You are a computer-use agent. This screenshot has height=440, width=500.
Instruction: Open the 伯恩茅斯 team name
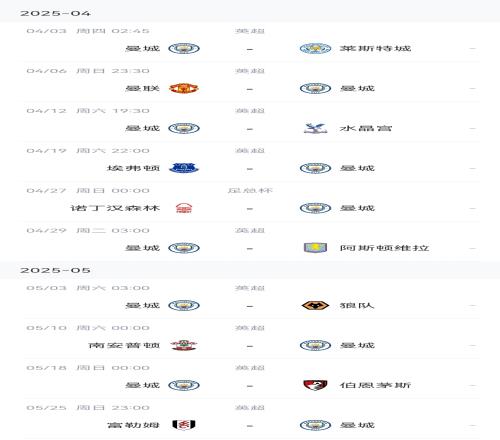pos(375,385)
